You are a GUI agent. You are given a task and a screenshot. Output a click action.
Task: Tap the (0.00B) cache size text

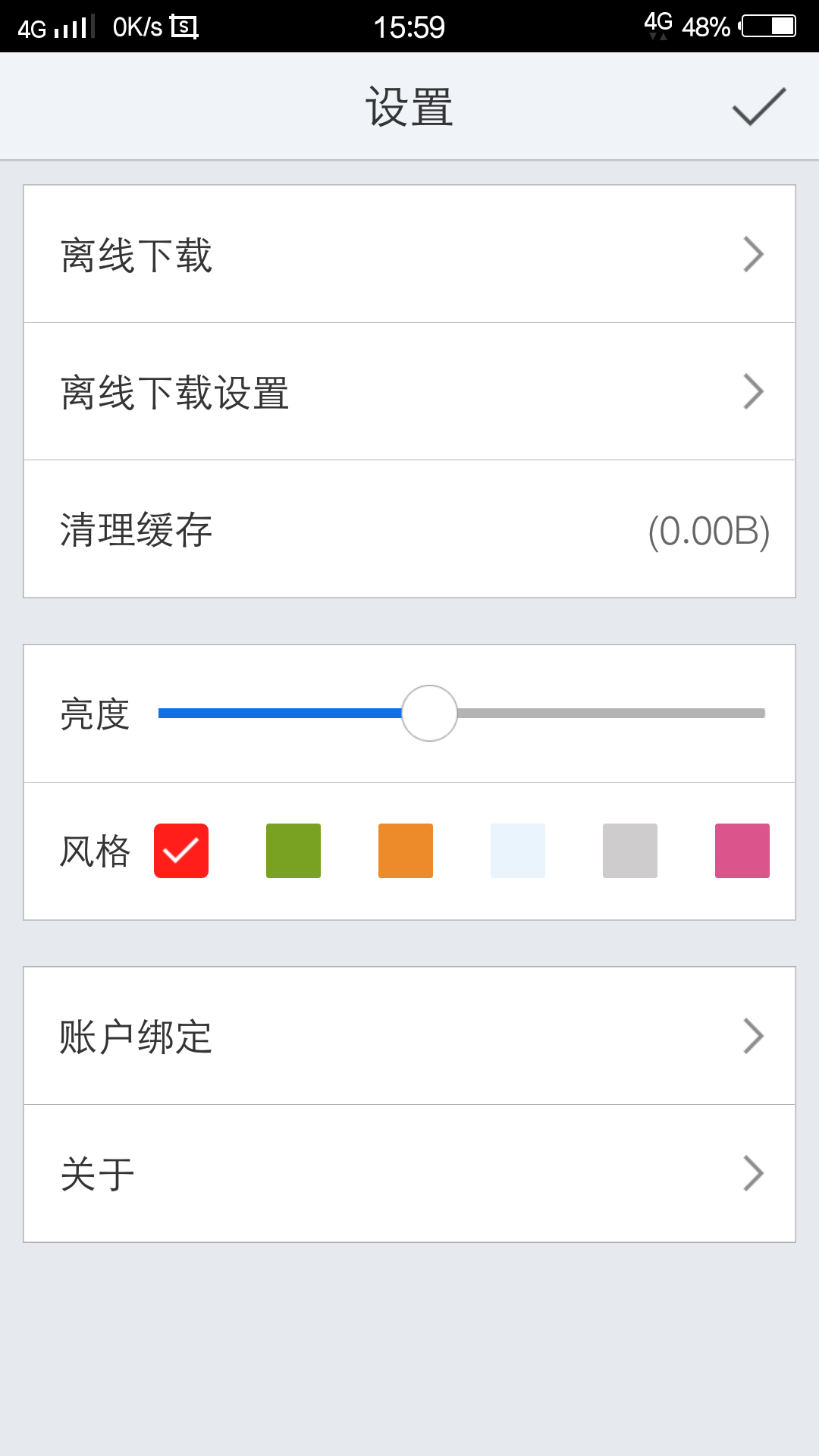pos(708,531)
